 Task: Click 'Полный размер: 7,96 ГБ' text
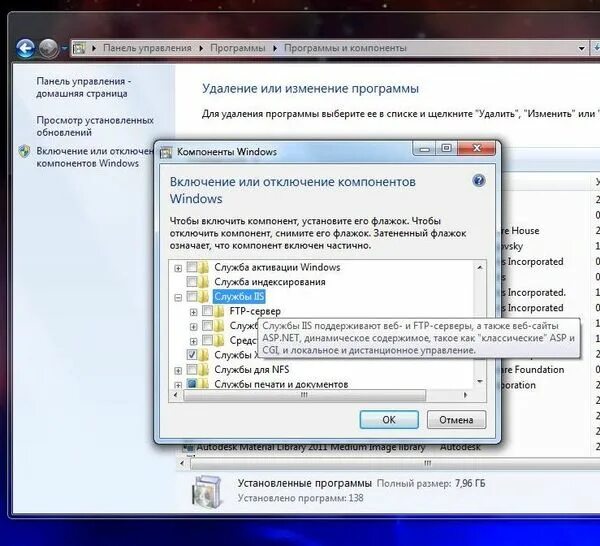point(431,484)
